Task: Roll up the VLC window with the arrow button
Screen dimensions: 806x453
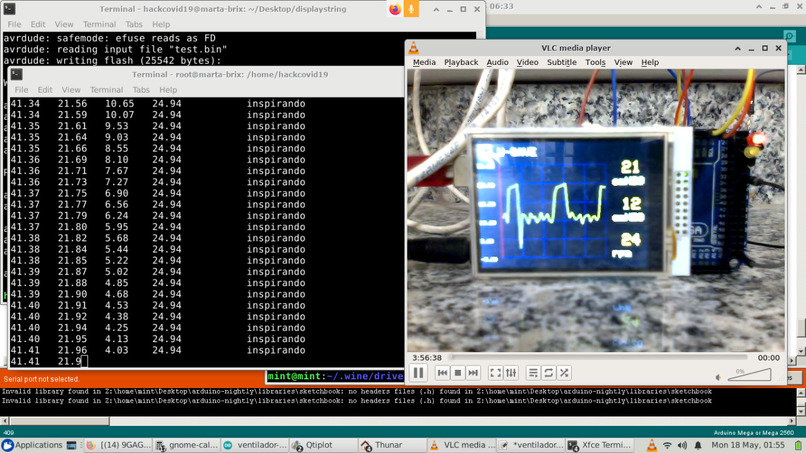Action: 738,48
